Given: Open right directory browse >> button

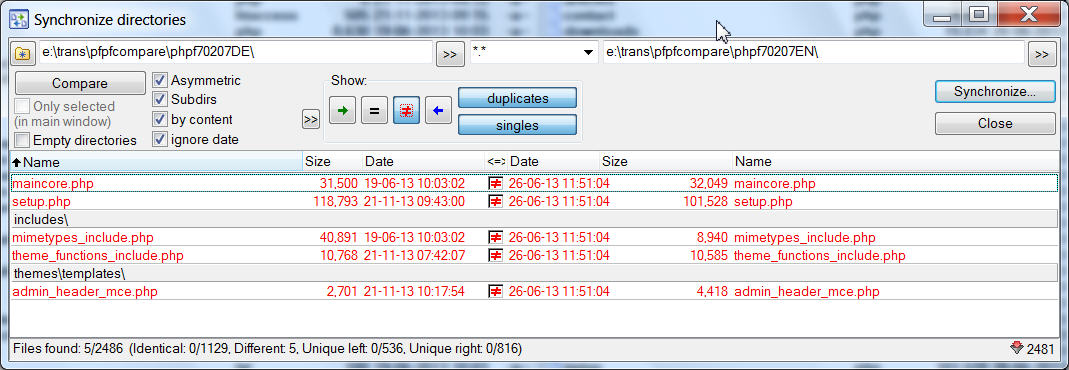Looking at the screenshot, I should click(1041, 55).
